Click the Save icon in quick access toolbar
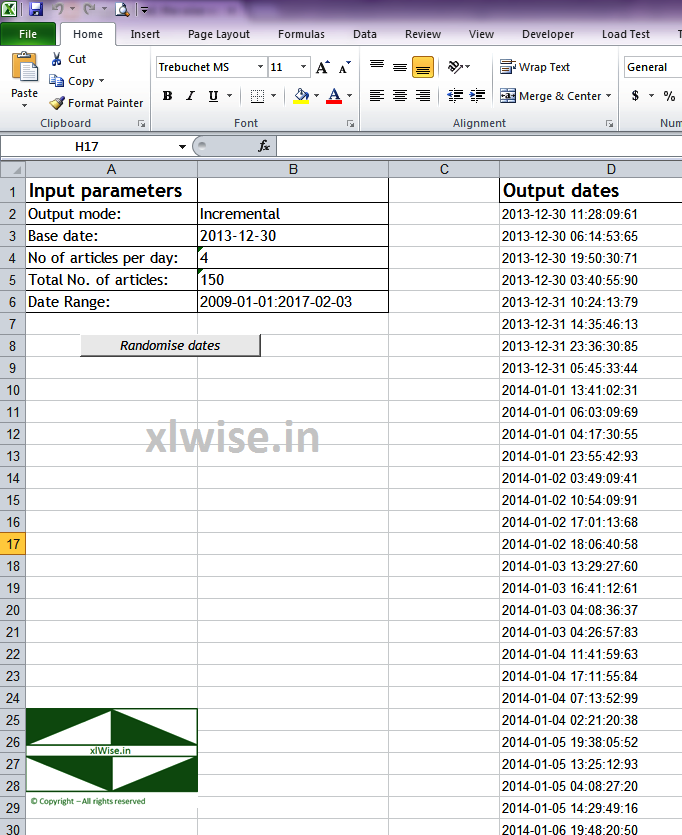The height and width of the screenshot is (835, 682). 36,9
